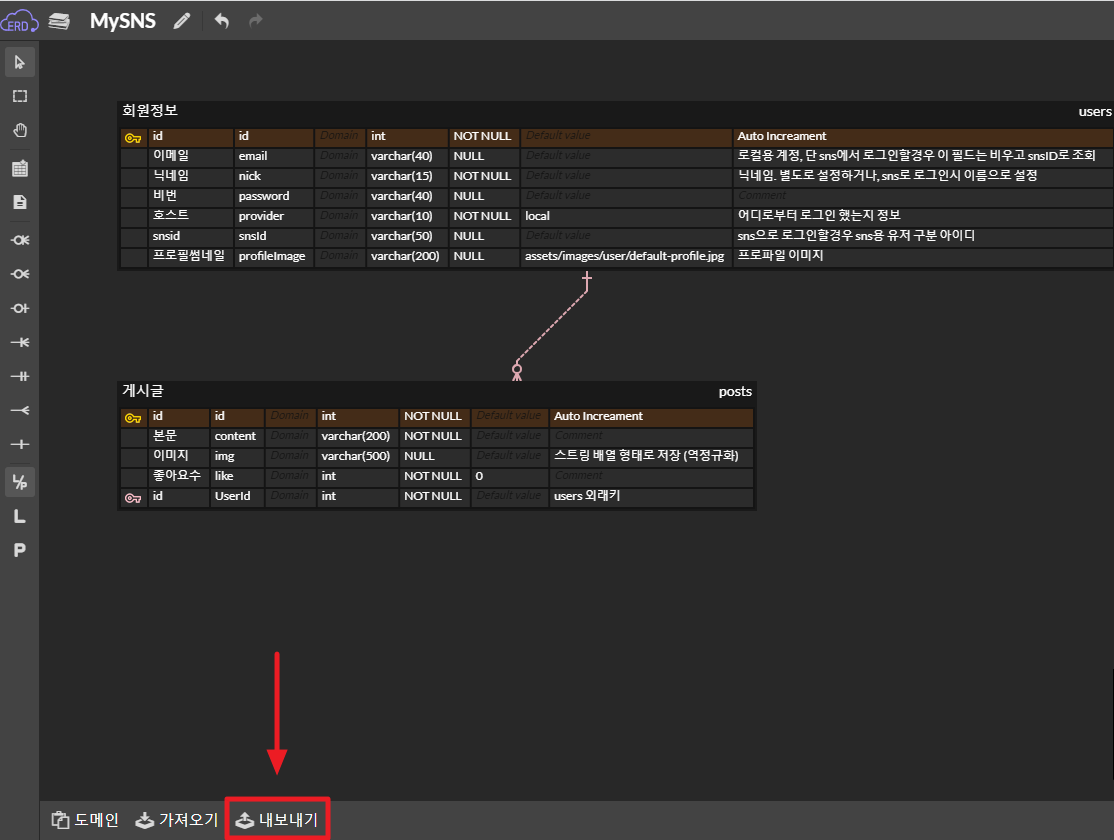Click the MySNS project title
Screen dimensions: 1114x840
point(123,21)
